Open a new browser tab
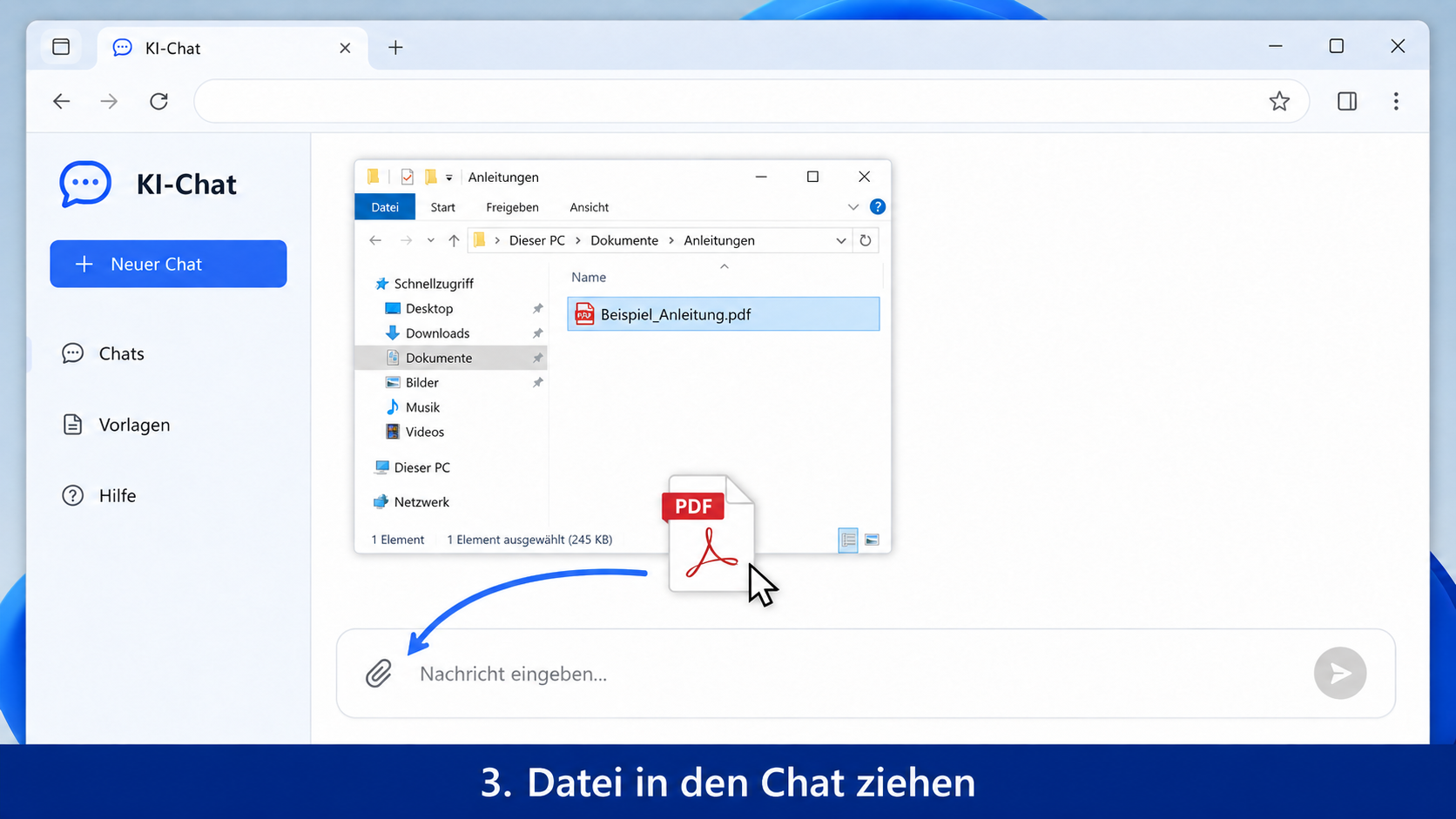Screen dimensions: 1456x819 (x=395, y=48)
